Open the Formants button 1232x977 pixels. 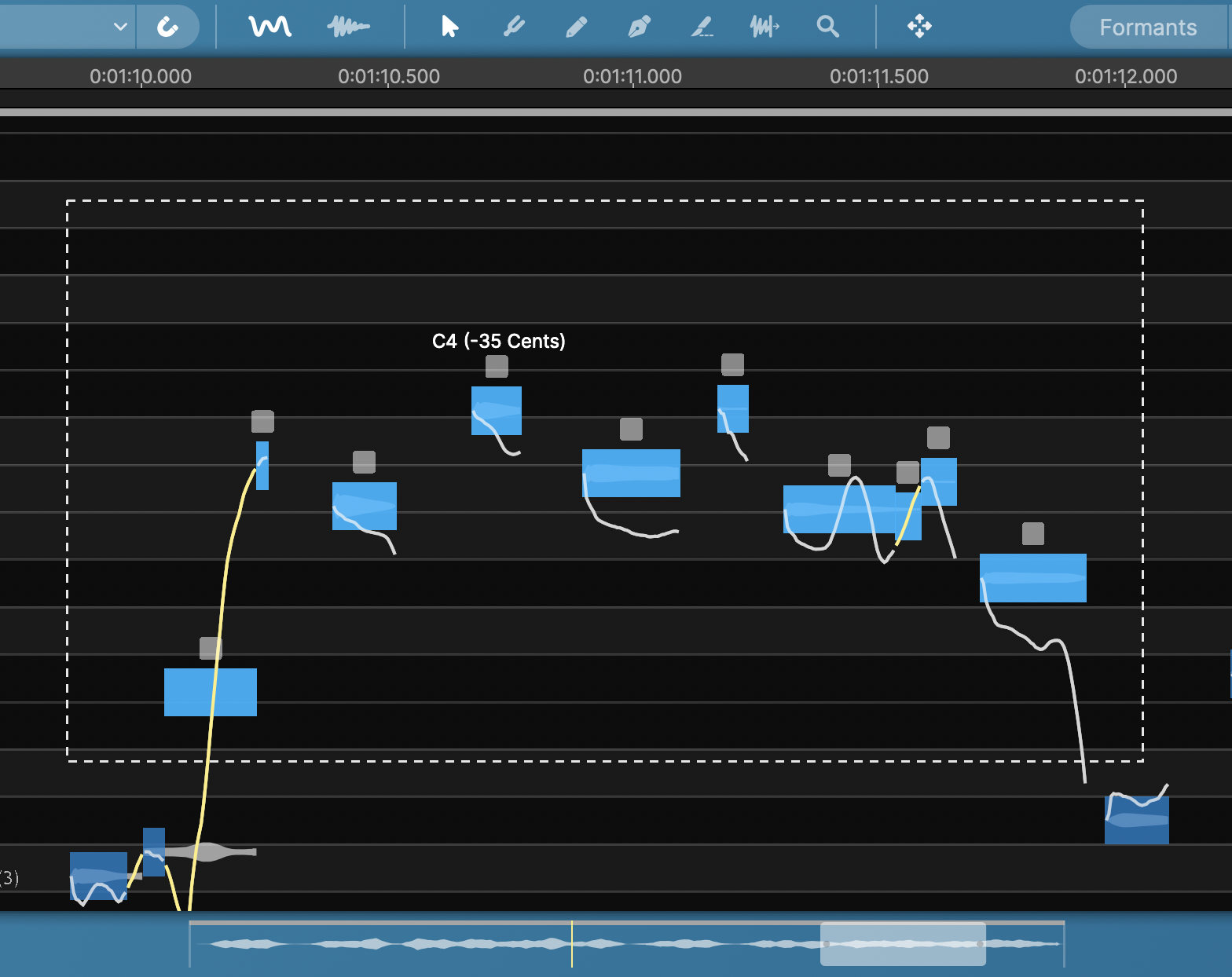coord(1147,27)
